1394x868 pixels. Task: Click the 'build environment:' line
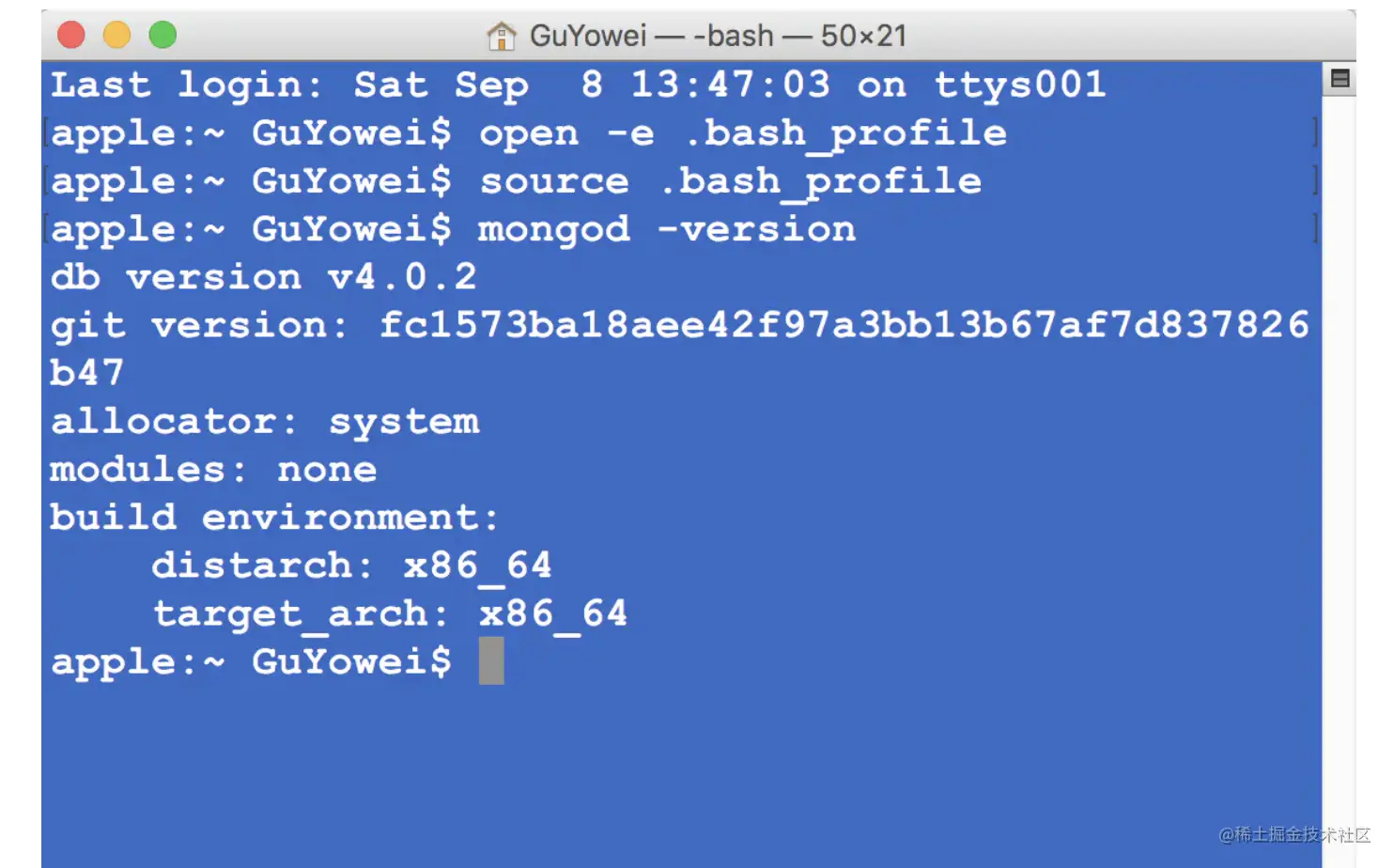pyautogui.click(x=273, y=518)
